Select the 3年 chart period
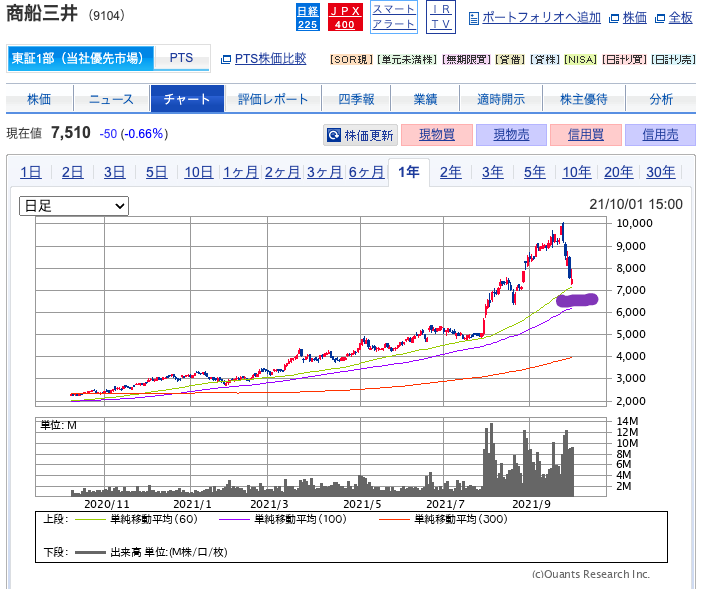 493,172
